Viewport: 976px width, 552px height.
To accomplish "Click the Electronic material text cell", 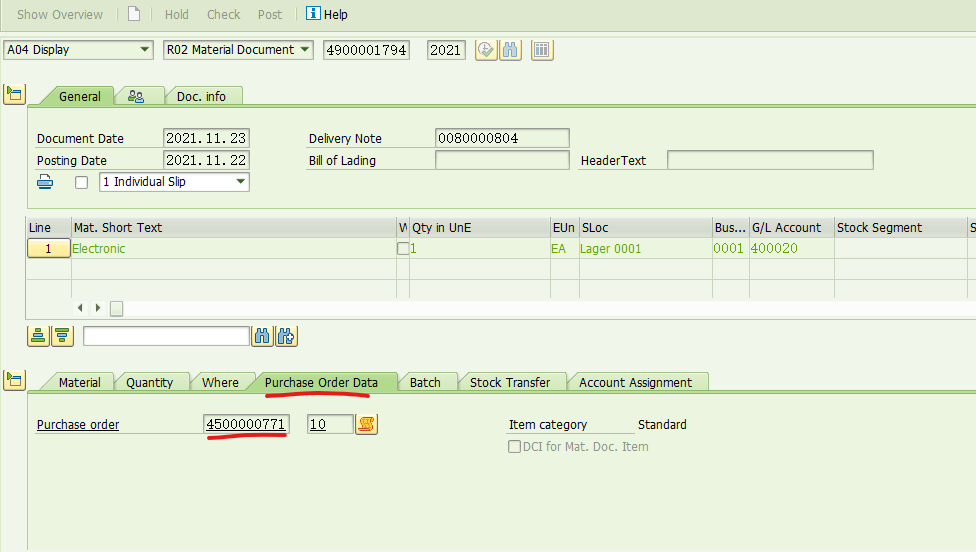I will tap(233, 248).
